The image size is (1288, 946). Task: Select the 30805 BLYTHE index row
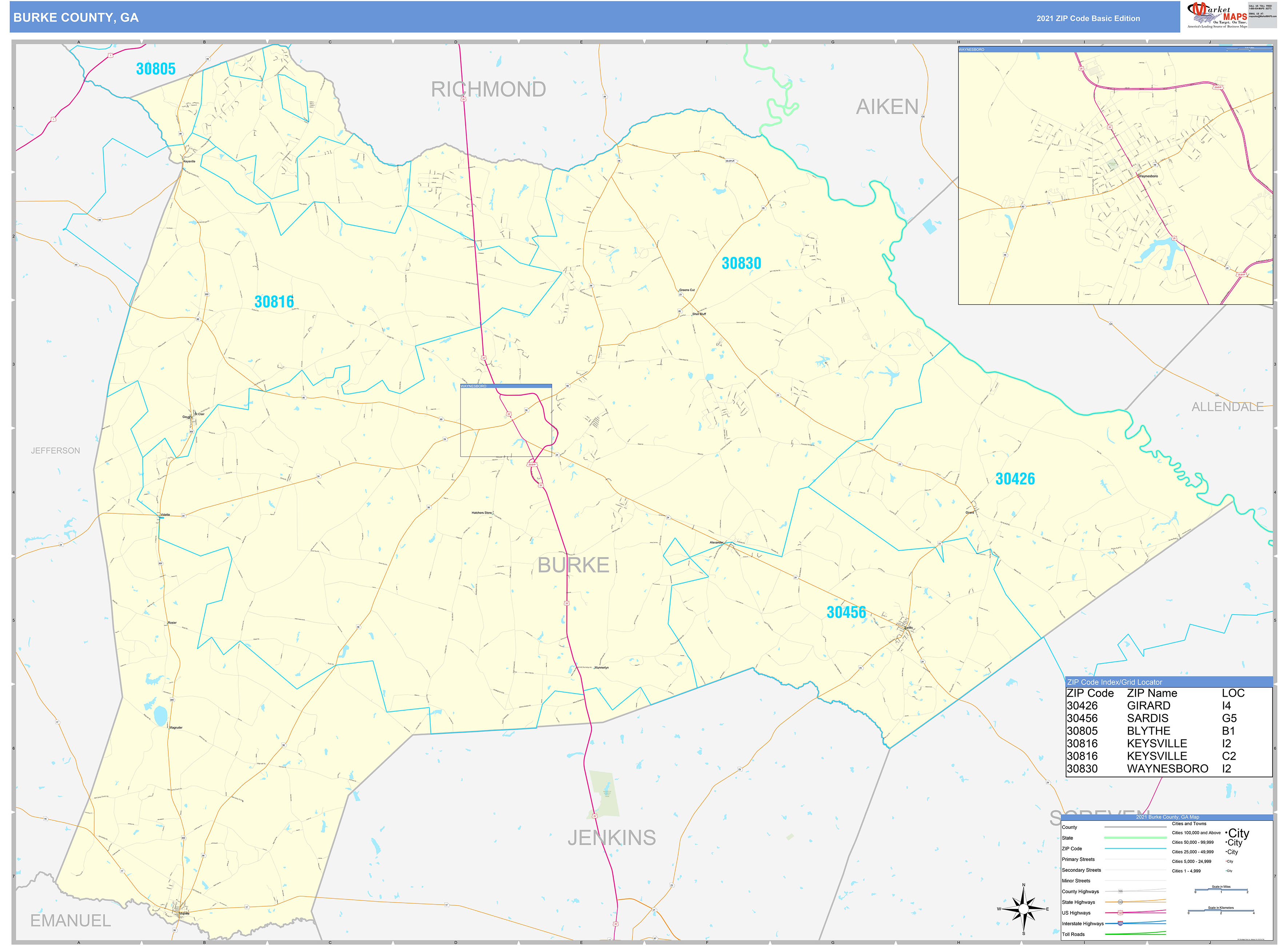click(x=1169, y=731)
